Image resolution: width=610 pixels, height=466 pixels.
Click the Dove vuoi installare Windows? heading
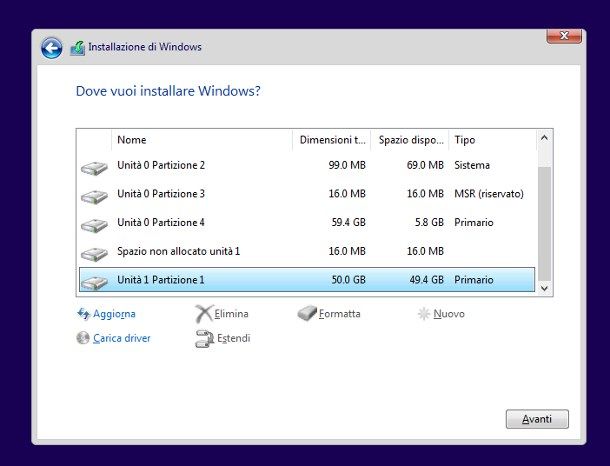click(x=168, y=91)
